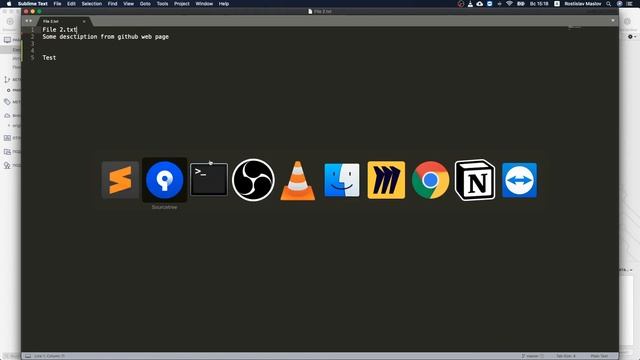The height and width of the screenshot is (360, 640).
Task: Open Notification Center icon in menu bar
Action: [630, 4]
